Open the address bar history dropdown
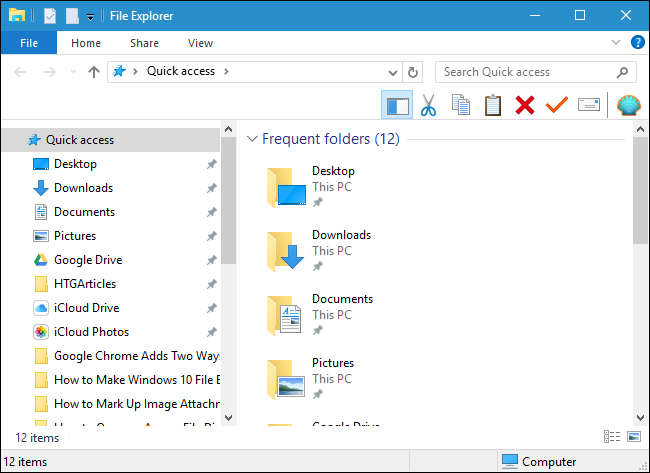This screenshot has width=650, height=473. [x=394, y=72]
